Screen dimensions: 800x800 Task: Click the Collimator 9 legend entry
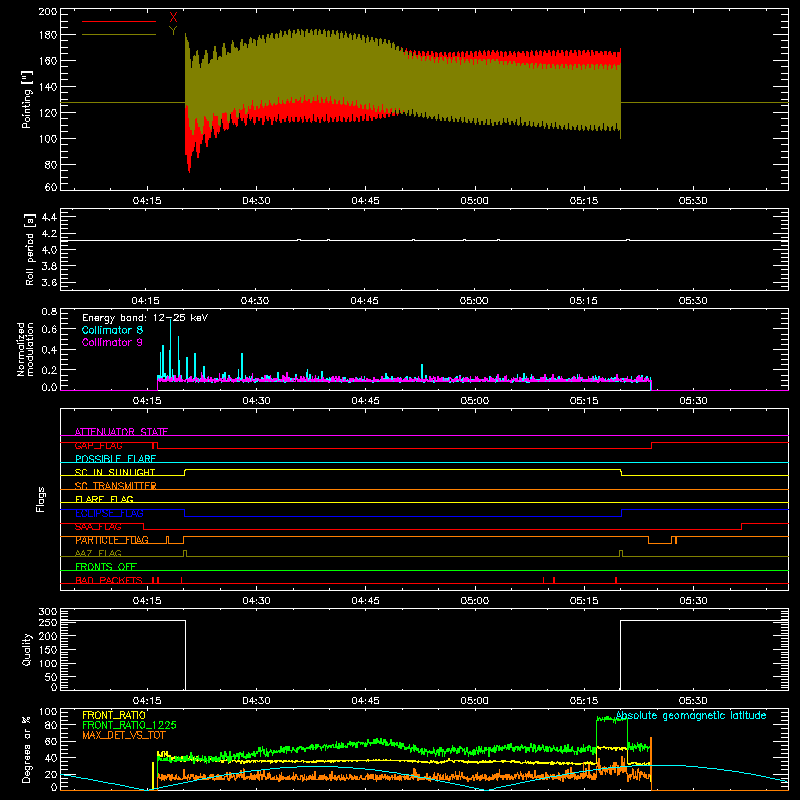coord(112,342)
